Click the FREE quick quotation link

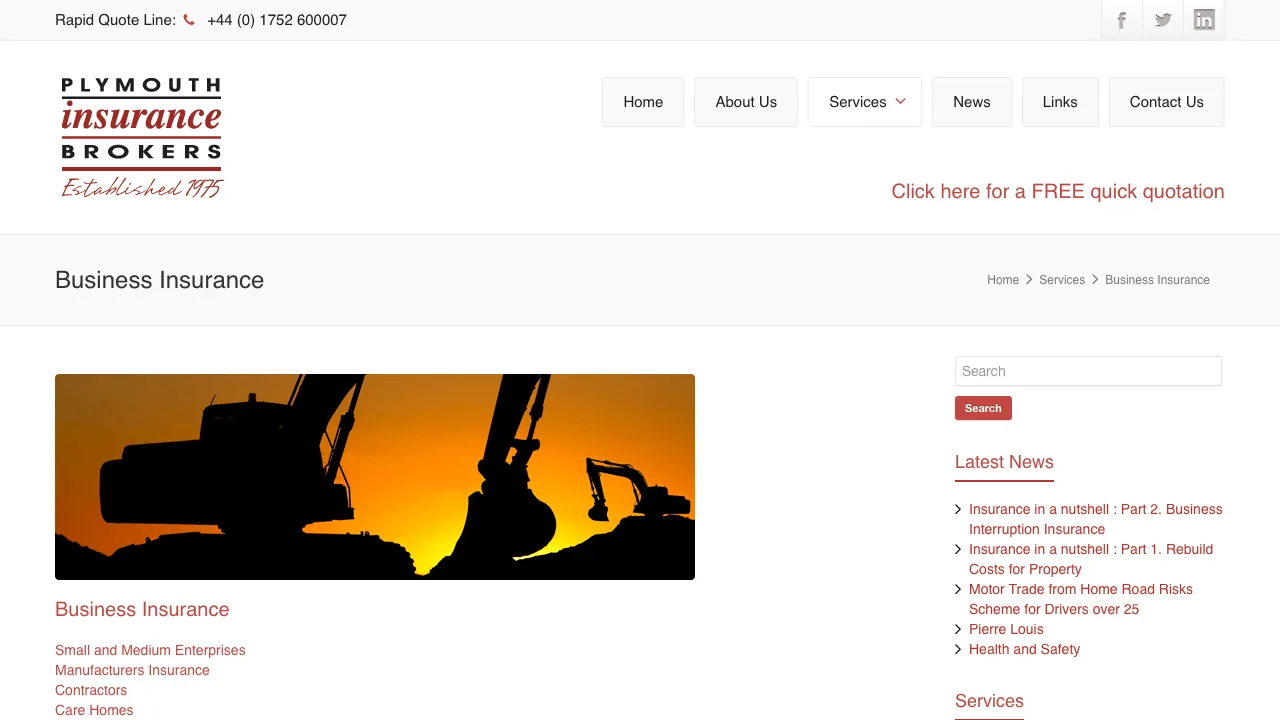tap(1057, 191)
